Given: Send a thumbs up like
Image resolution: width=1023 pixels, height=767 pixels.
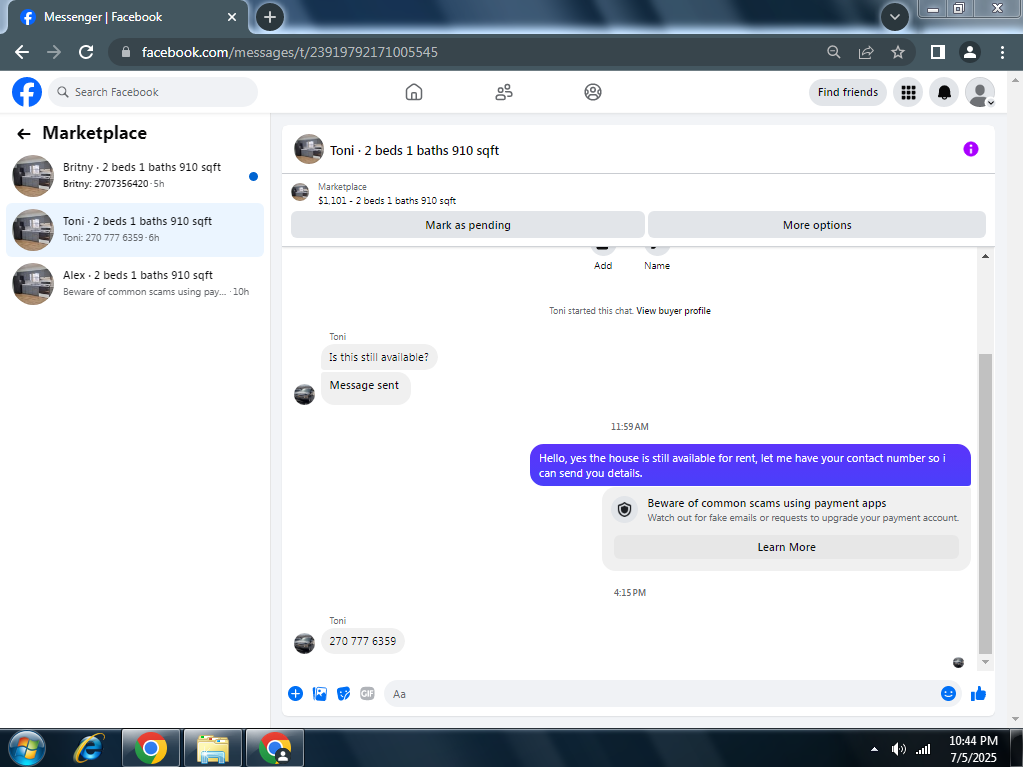Looking at the screenshot, I should tap(978, 693).
